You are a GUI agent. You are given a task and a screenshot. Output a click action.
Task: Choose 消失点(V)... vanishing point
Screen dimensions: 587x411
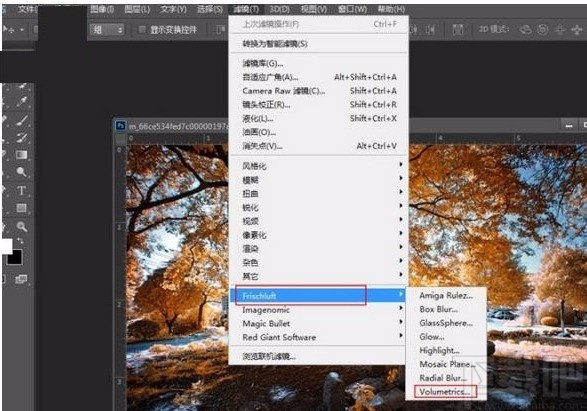[x=319, y=146]
